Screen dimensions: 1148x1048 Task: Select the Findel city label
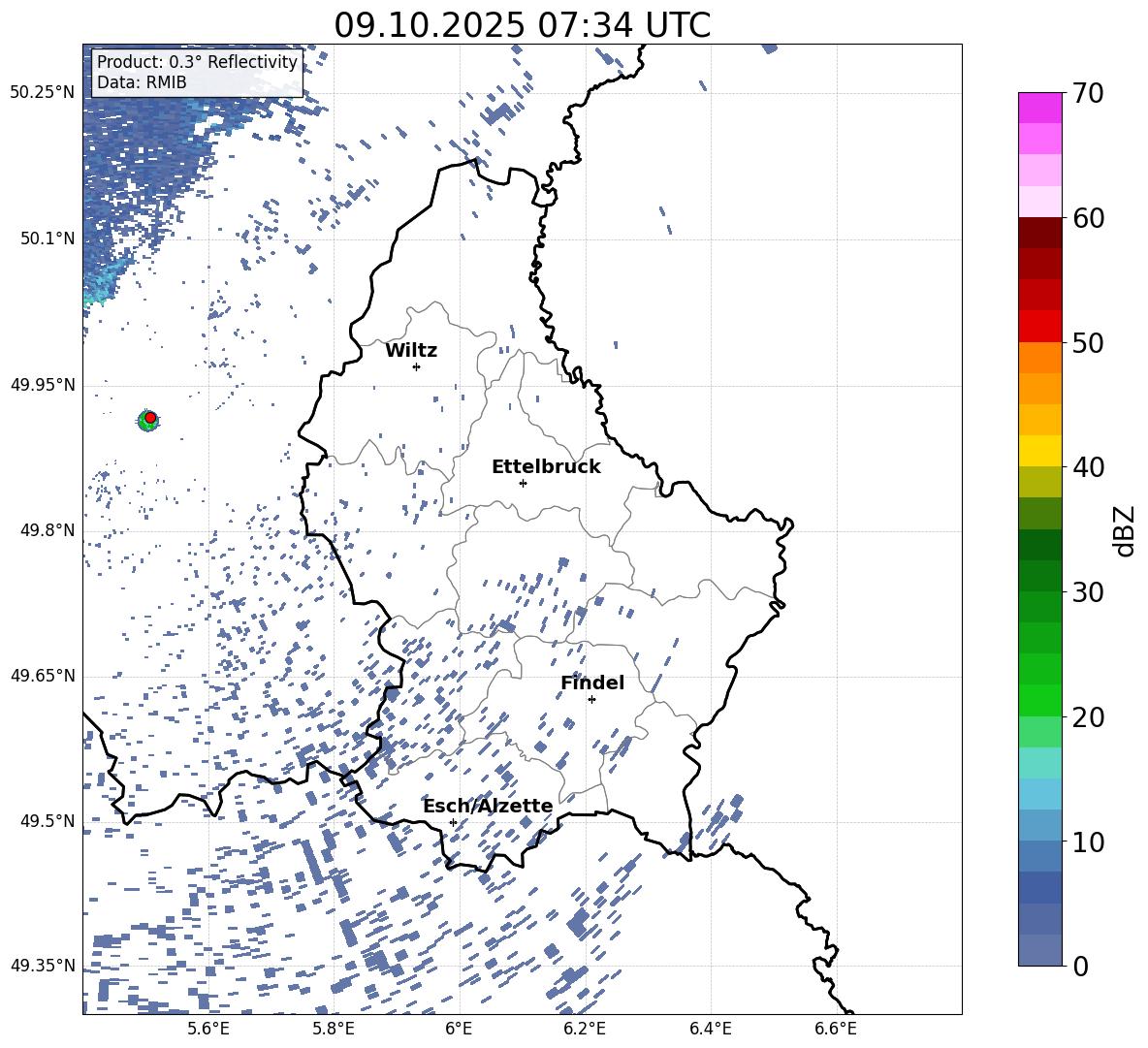pos(592,683)
